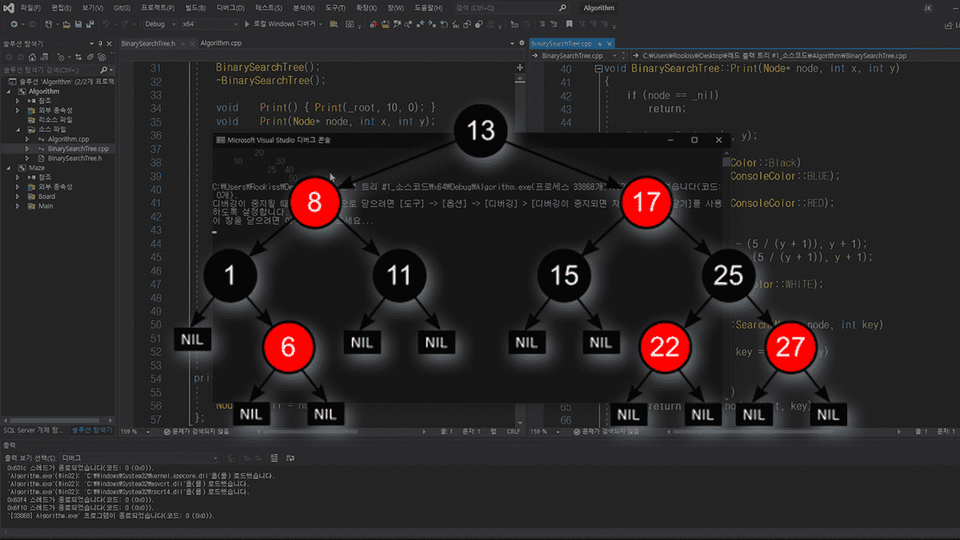Screen dimensions: 960x540
Task: Click the Visual Studio logo icon
Action: click(9, 8)
